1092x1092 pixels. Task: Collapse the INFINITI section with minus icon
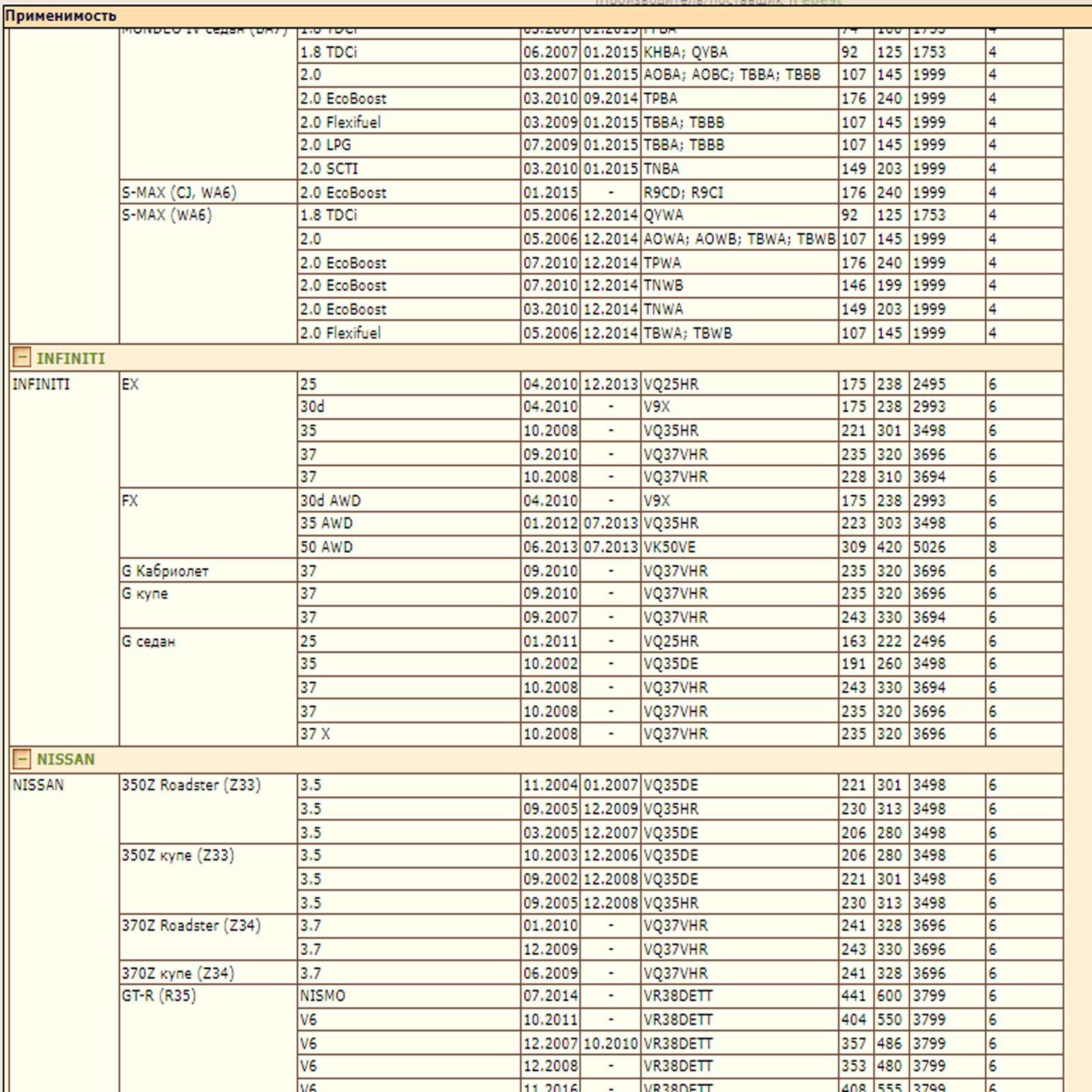tap(22, 357)
